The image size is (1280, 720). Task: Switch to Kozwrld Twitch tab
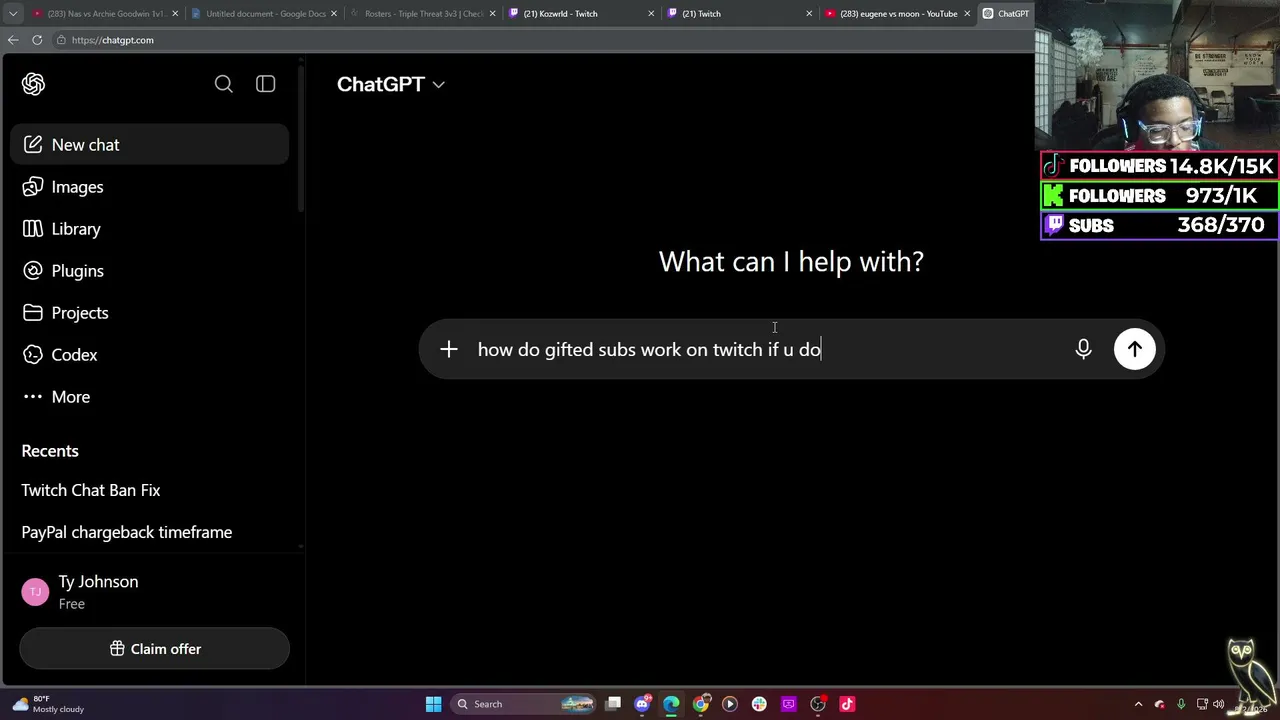point(583,14)
